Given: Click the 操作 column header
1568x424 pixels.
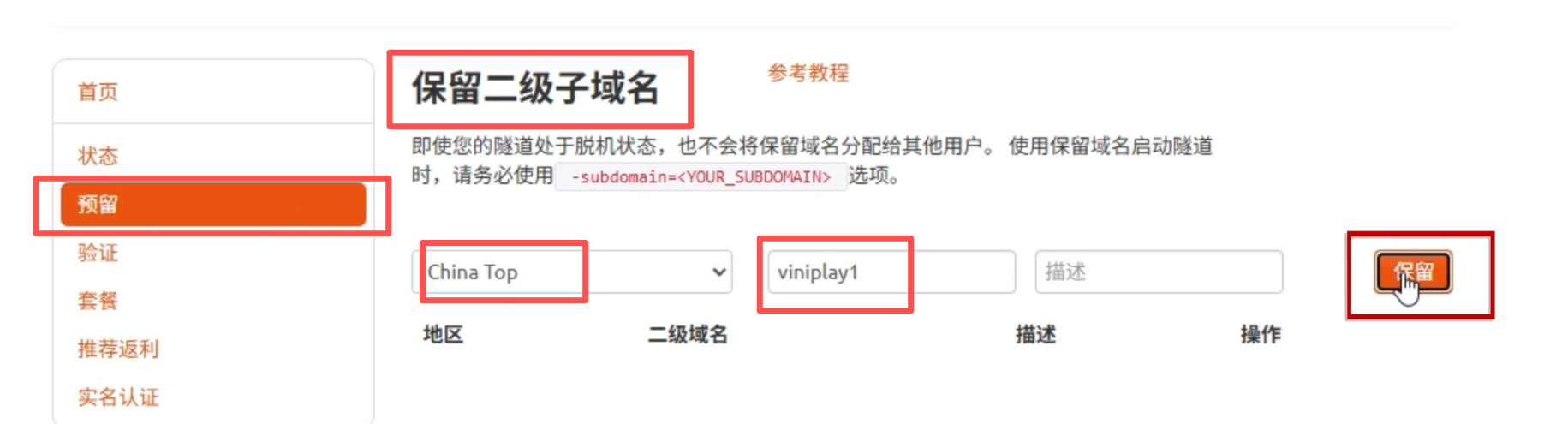Looking at the screenshot, I should click(1261, 334).
